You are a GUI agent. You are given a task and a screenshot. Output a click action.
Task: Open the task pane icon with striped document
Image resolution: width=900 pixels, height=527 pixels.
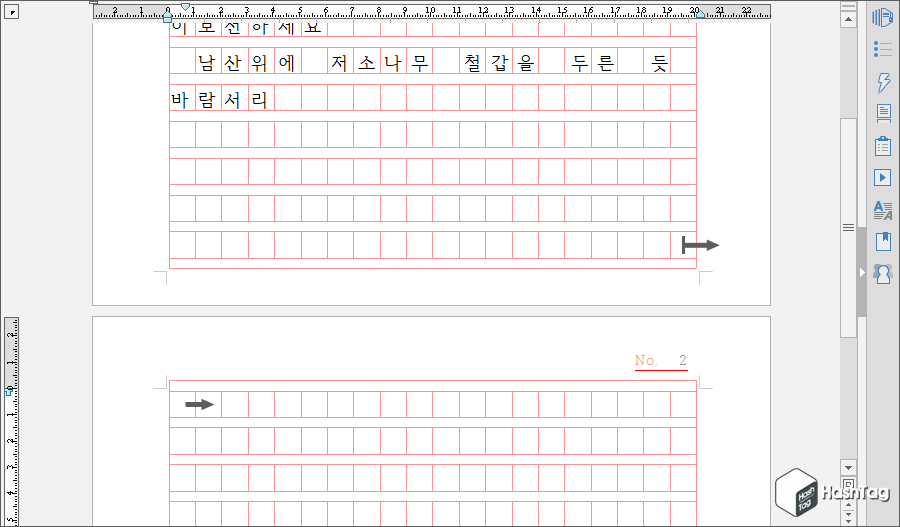(x=882, y=17)
